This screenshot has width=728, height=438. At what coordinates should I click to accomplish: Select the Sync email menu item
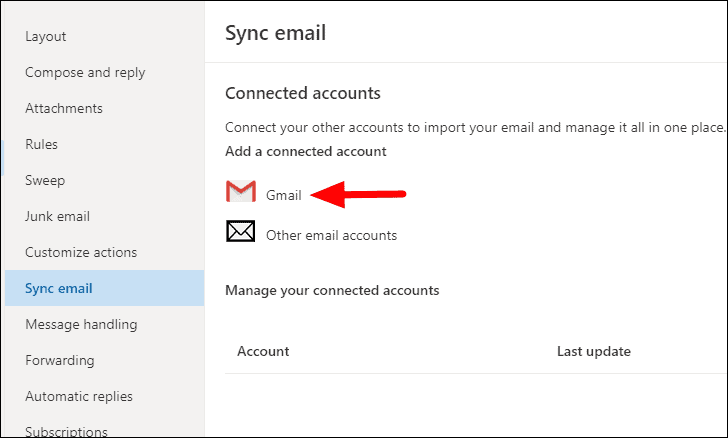(59, 288)
